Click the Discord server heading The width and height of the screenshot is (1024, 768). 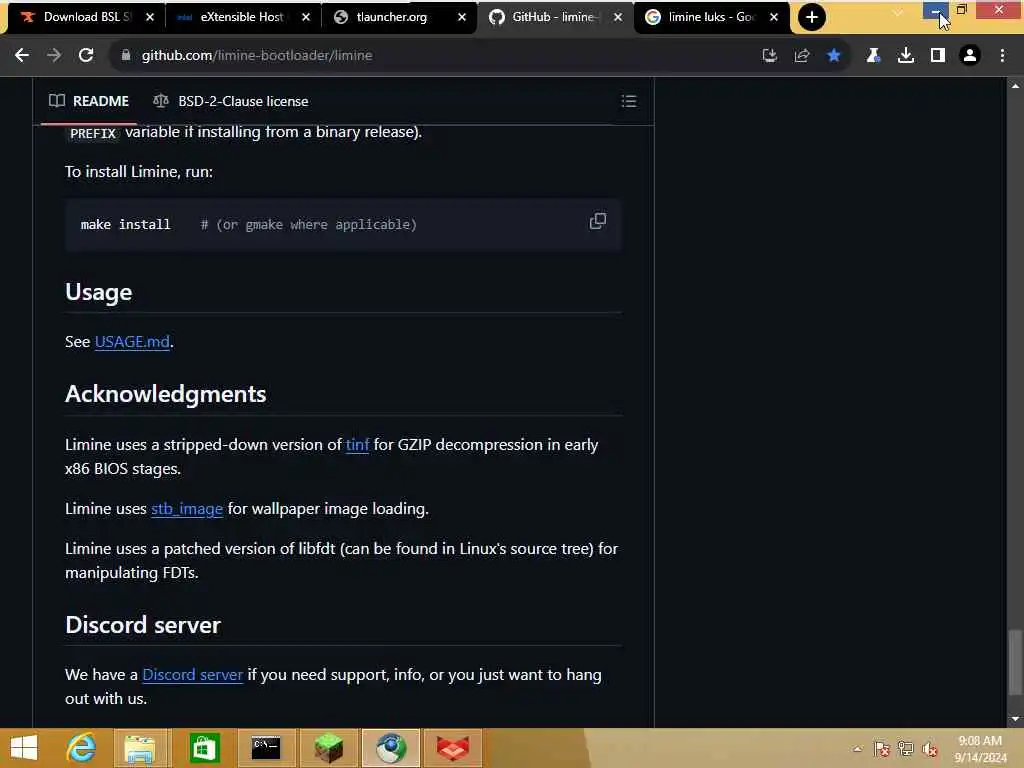tap(143, 625)
